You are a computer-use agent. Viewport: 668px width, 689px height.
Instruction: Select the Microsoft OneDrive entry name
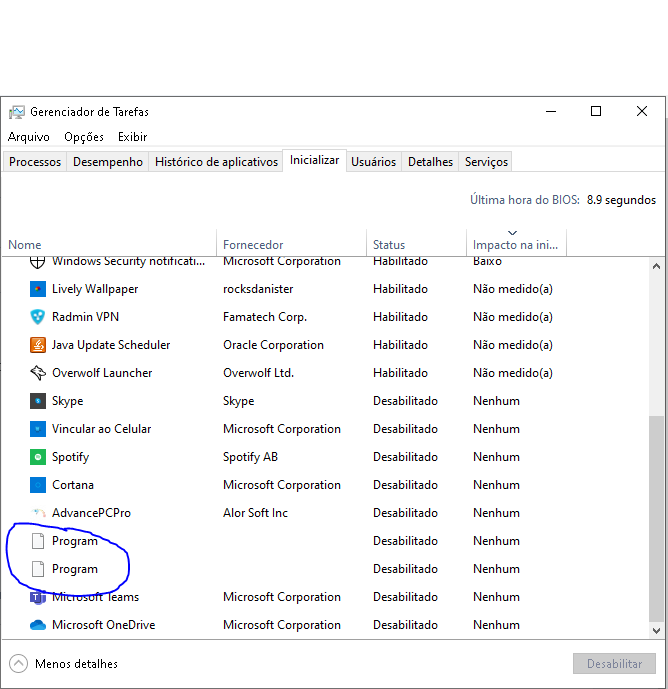point(104,625)
